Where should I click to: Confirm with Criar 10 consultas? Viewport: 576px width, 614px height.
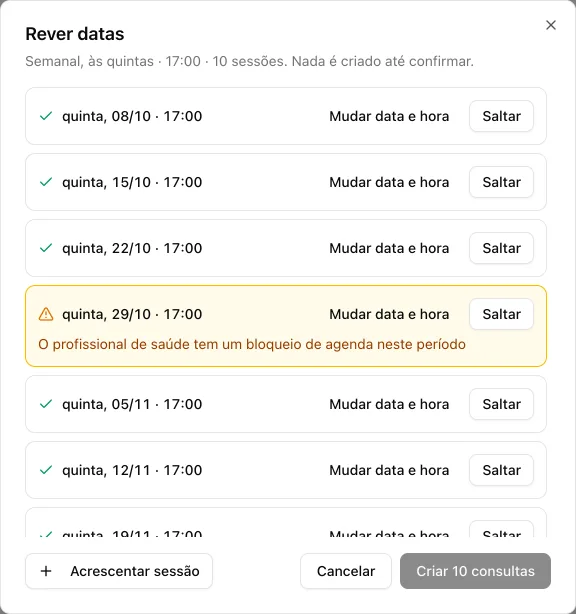(x=475, y=571)
